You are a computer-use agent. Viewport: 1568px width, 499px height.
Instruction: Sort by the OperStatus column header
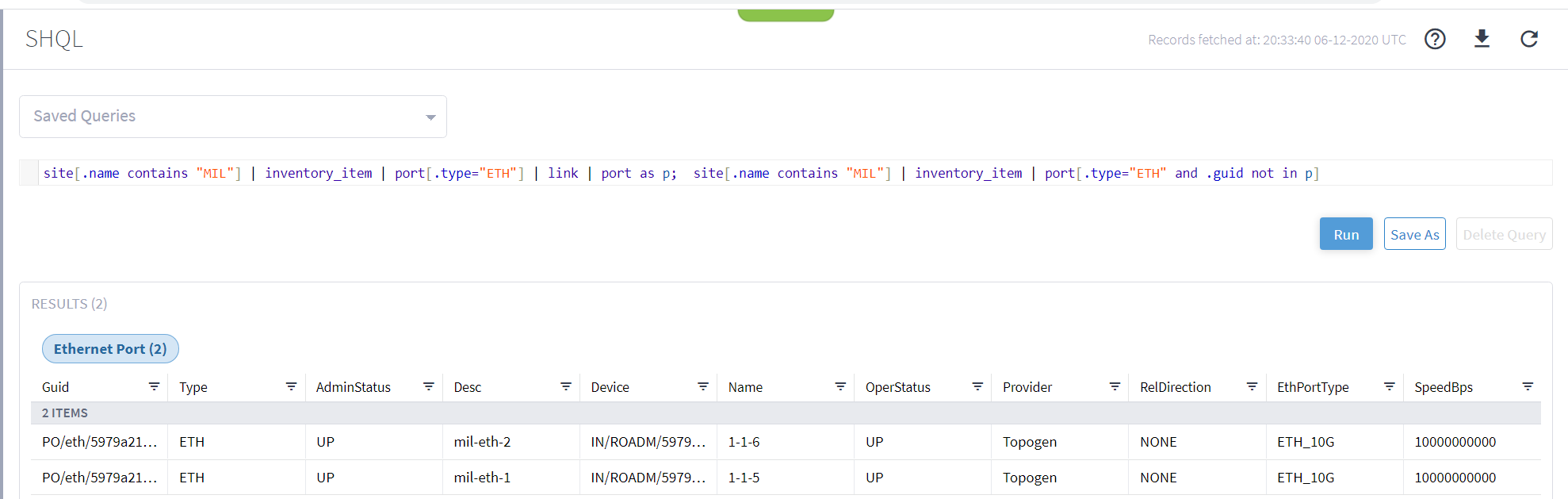pos(898,387)
